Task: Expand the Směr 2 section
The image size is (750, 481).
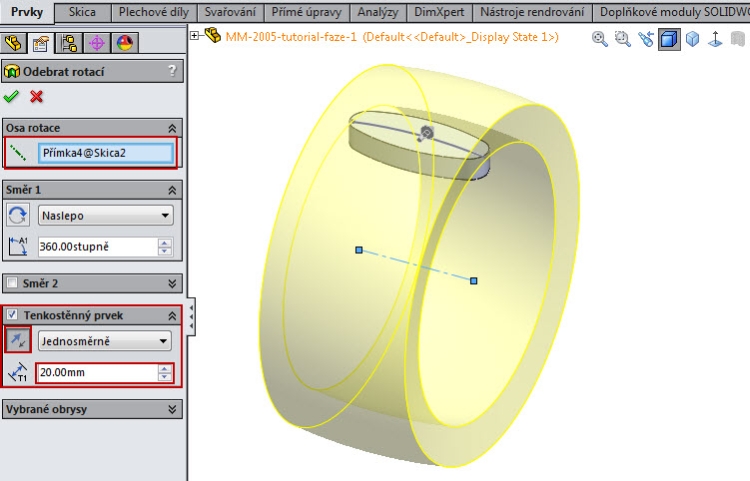Action: pyautogui.click(x=172, y=284)
